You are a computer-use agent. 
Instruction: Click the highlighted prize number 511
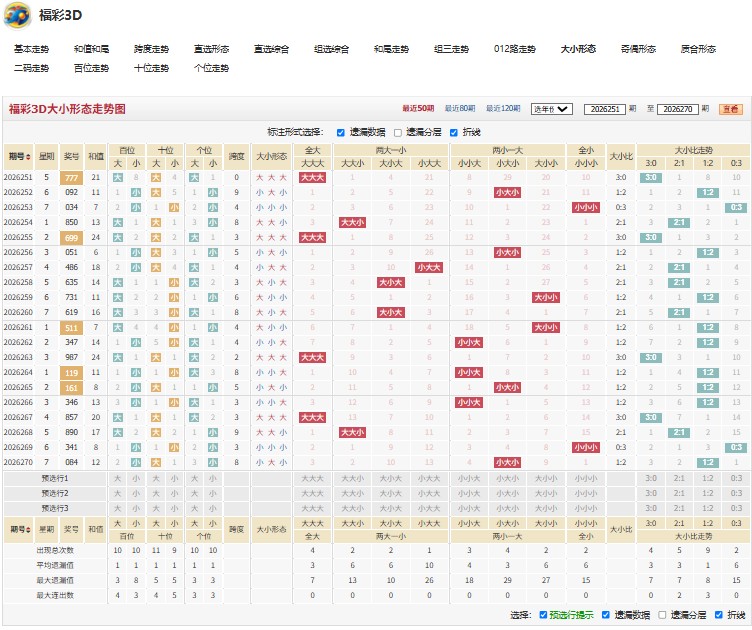[x=71, y=328]
